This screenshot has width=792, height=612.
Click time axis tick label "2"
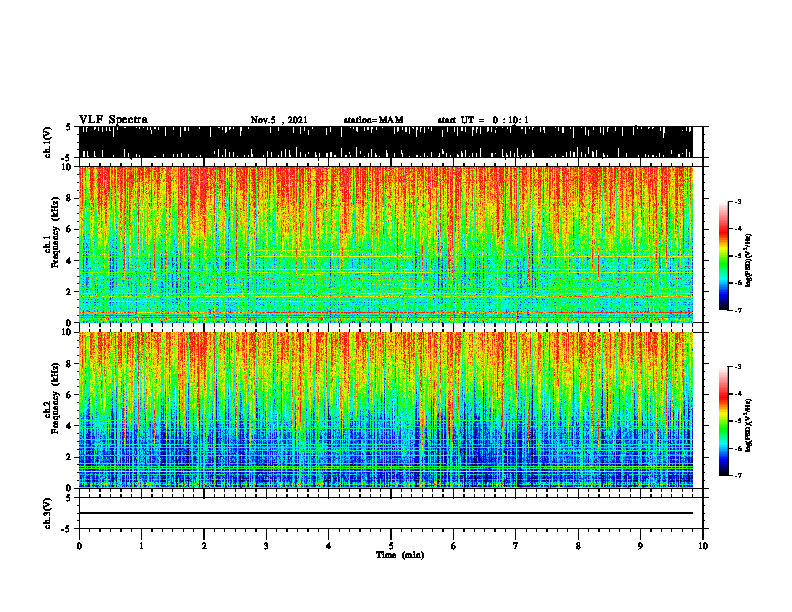click(x=204, y=546)
